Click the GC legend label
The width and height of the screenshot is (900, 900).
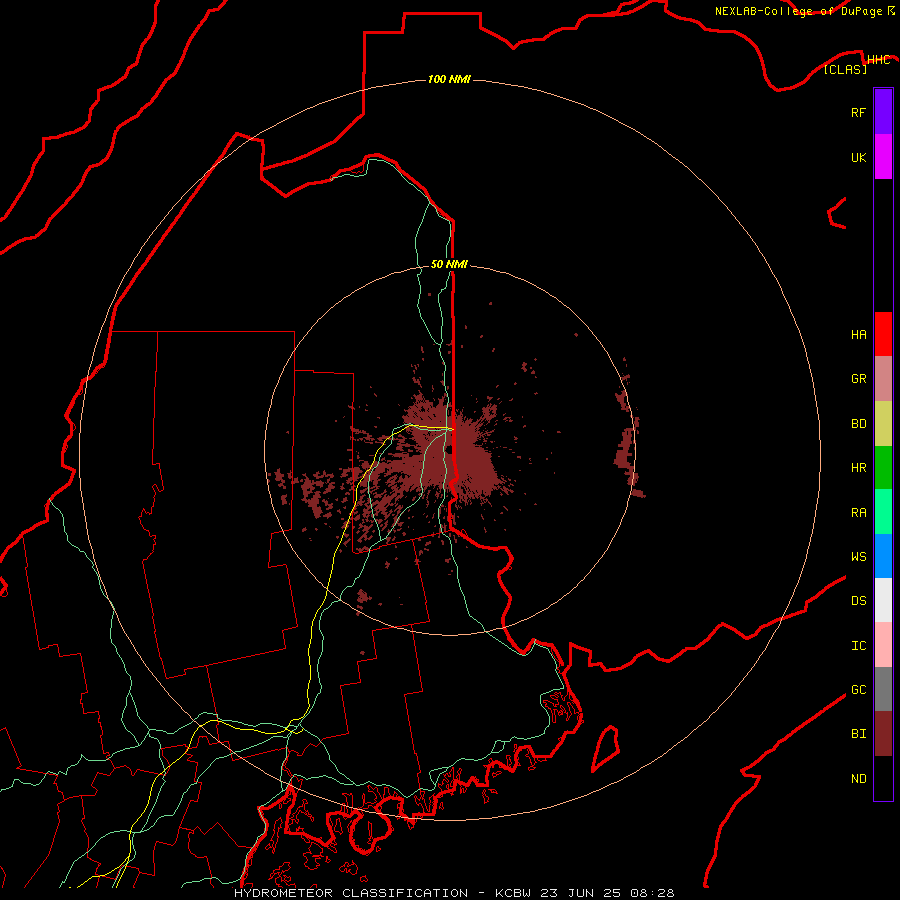[858, 690]
